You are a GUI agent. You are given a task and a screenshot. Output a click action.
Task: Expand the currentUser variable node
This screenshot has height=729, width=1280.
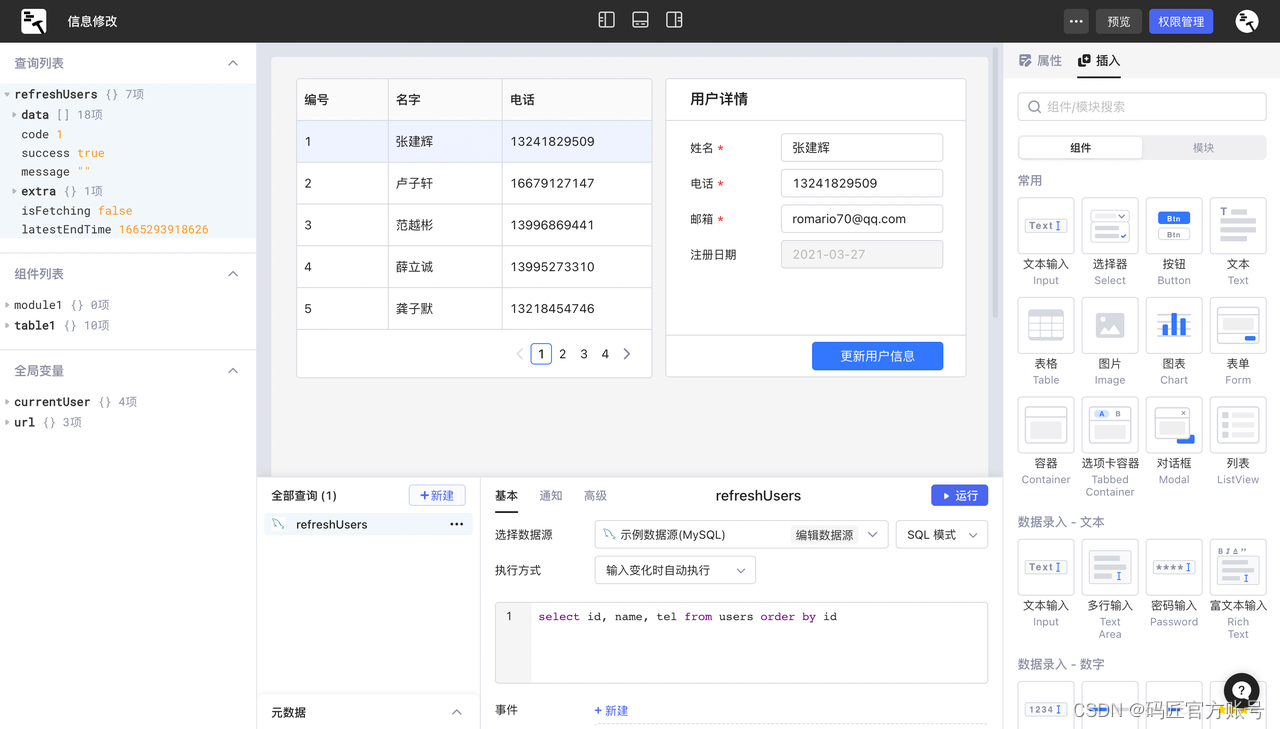(7, 402)
